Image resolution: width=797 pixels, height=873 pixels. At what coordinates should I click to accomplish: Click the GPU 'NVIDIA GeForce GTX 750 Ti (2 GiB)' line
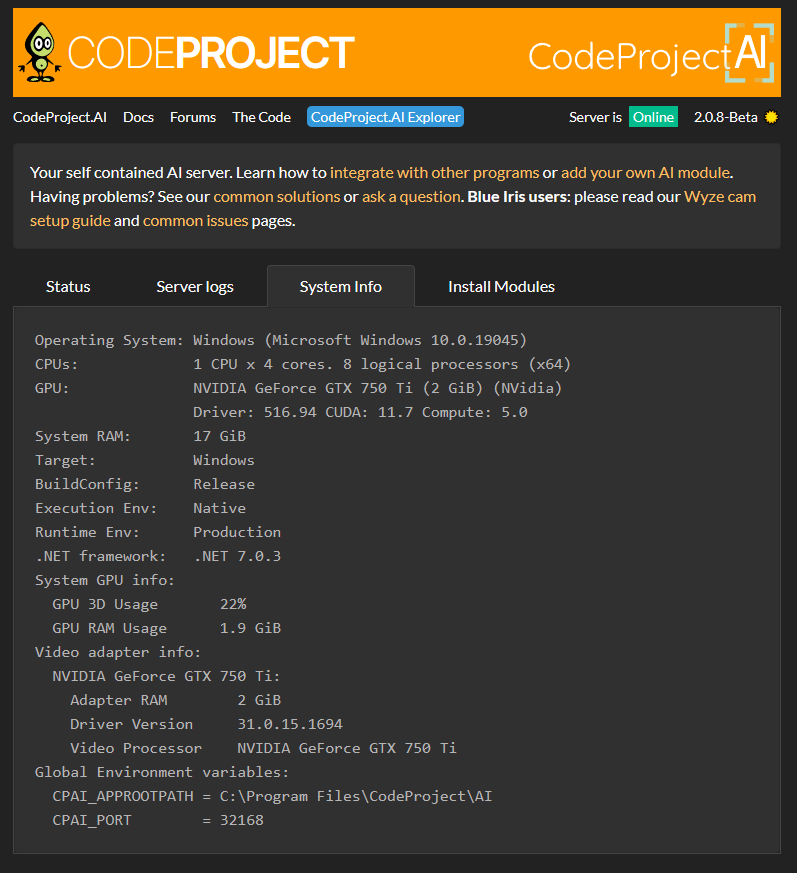coord(378,388)
